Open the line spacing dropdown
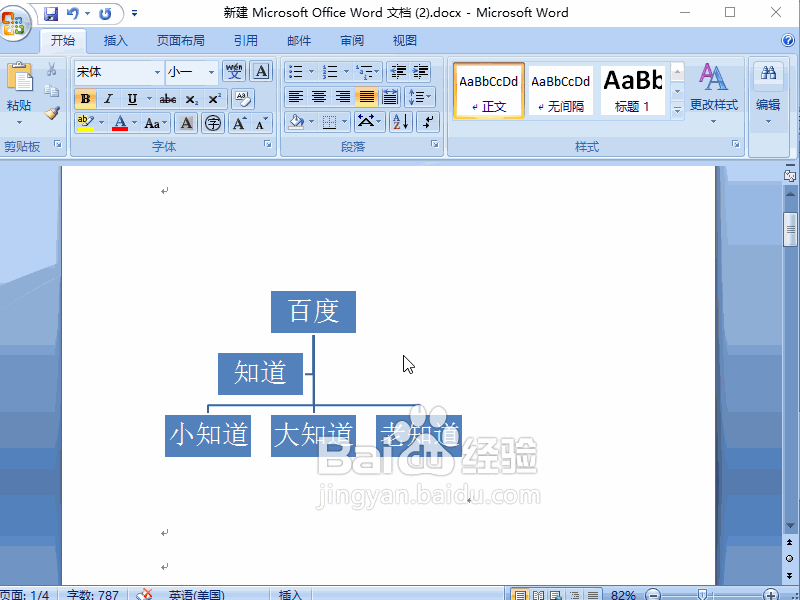Image resolution: width=800 pixels, height=600 pixels. click(420, 97)
